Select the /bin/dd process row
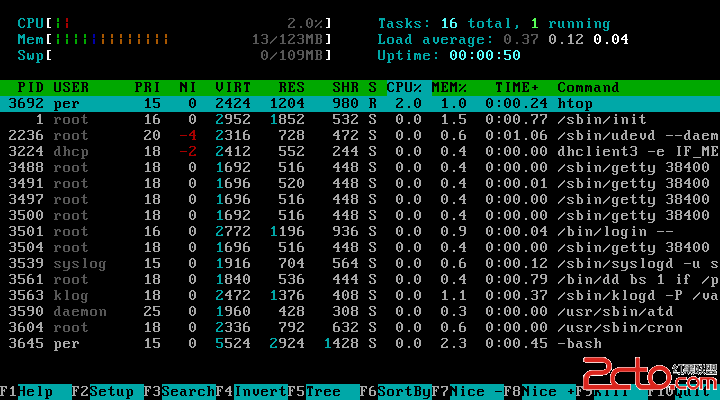Screen dimensions: 720x400 360,280
